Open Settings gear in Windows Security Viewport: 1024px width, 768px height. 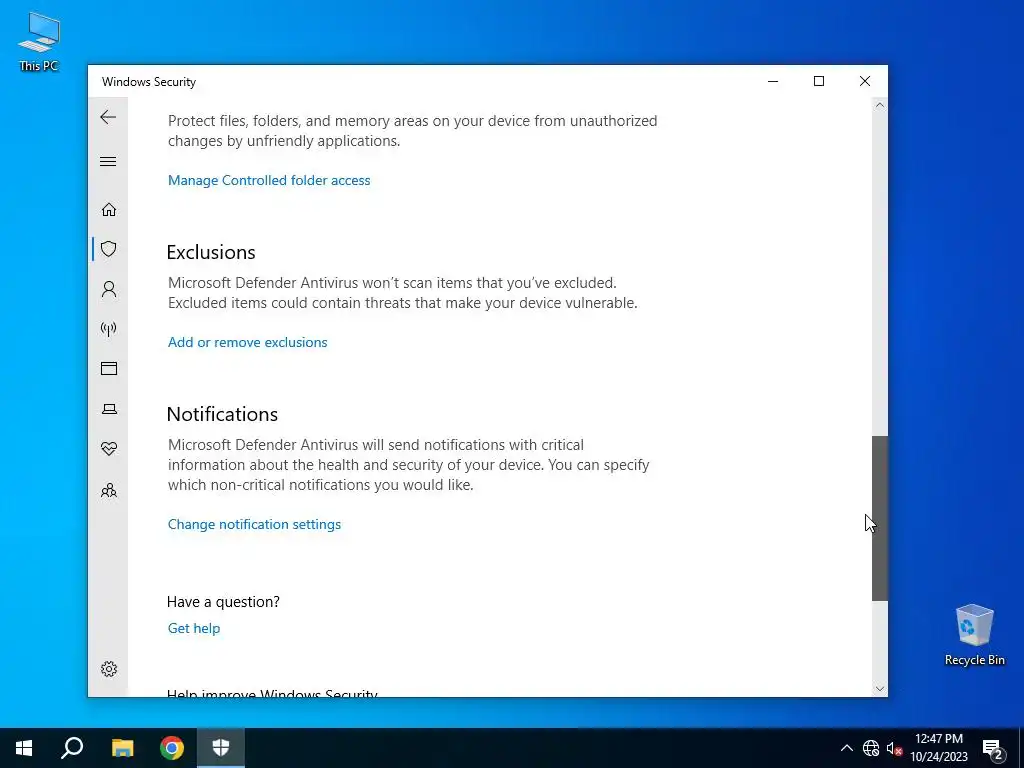click(x=108, y=669)
